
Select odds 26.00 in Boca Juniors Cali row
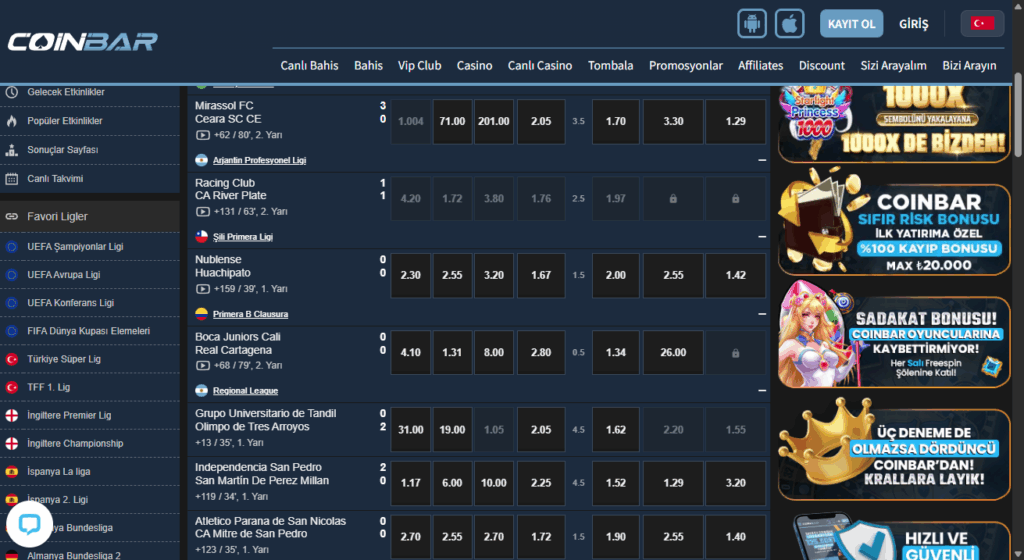pos(673,352)
